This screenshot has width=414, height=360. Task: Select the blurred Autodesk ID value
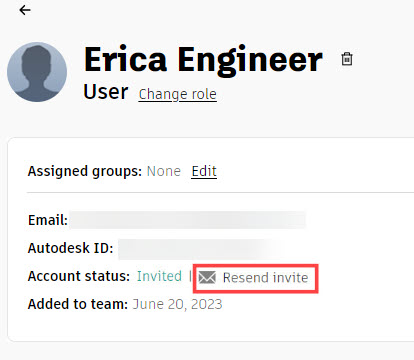(x=200, y=248)
